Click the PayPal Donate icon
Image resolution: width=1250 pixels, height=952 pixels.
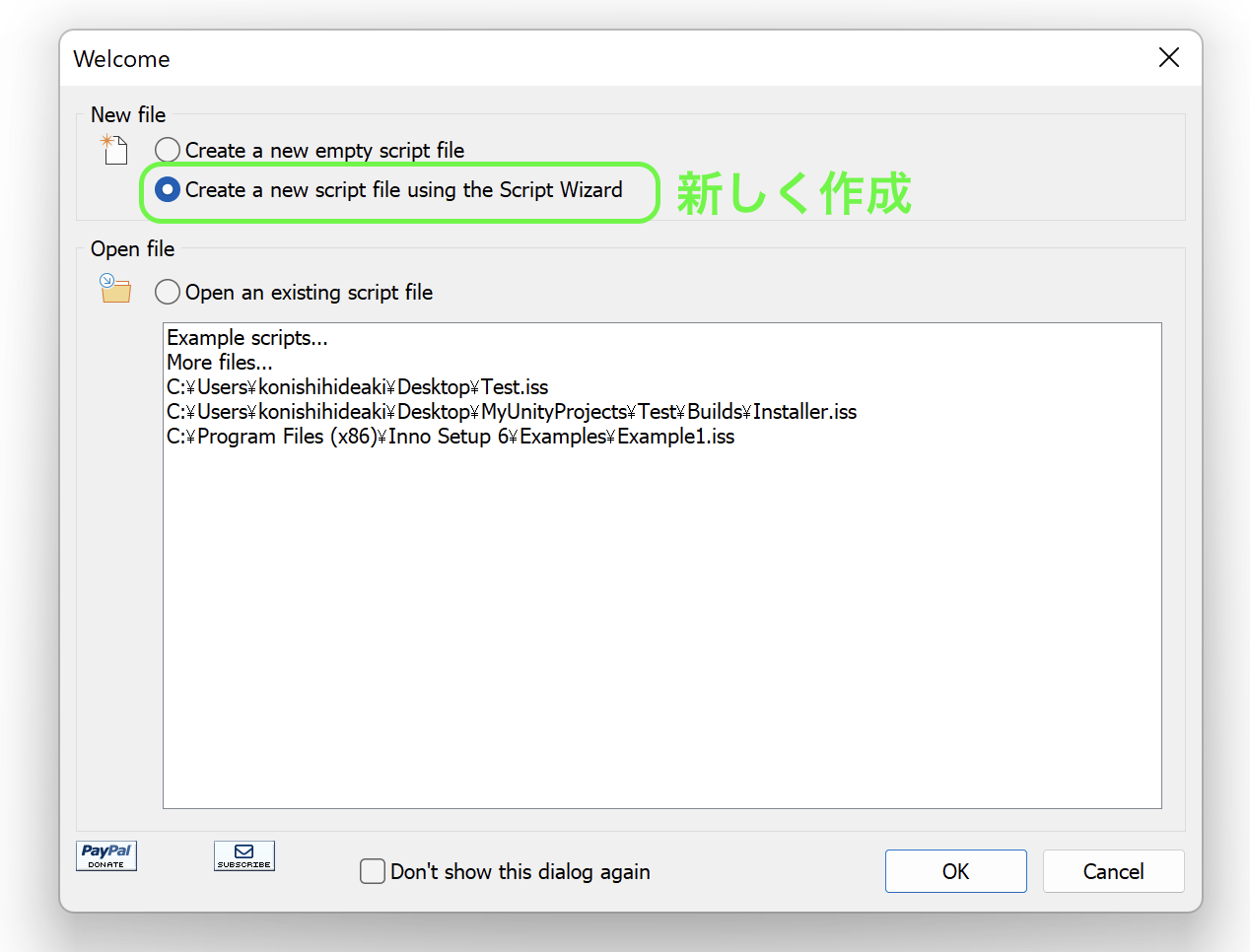coord(106,855)
